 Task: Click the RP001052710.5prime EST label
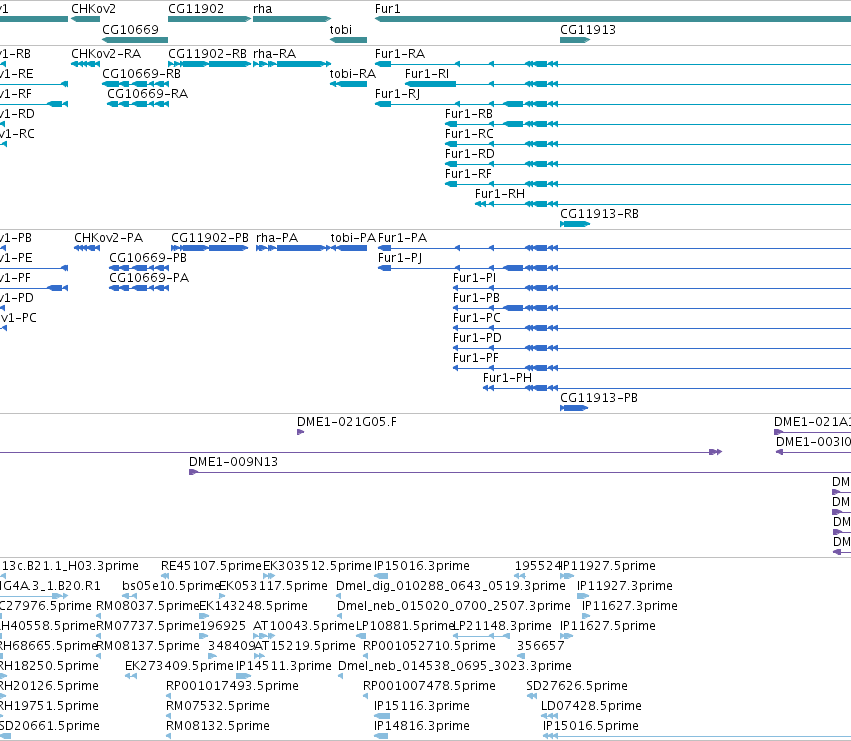[429, 645]
